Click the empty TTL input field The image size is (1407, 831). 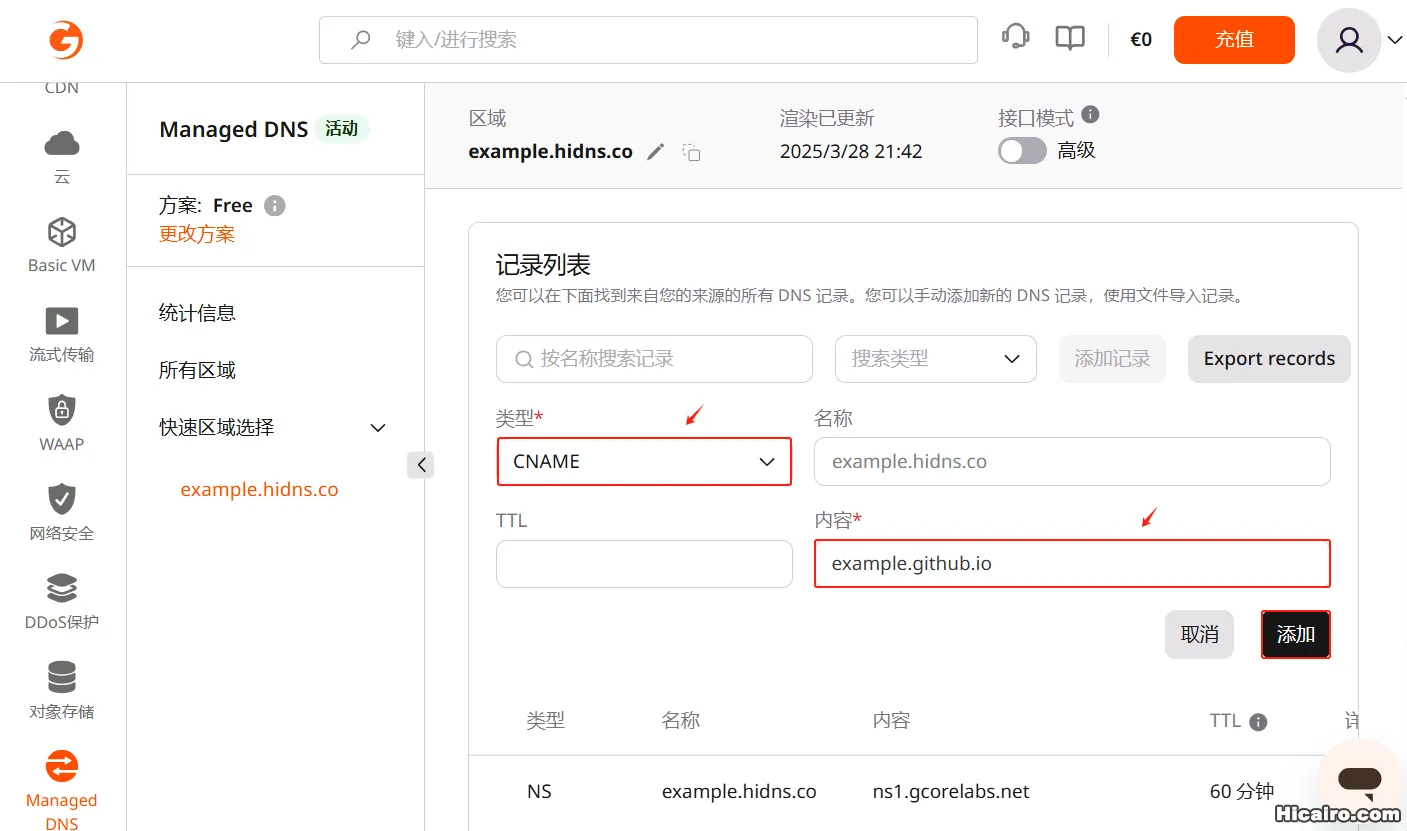644,564
